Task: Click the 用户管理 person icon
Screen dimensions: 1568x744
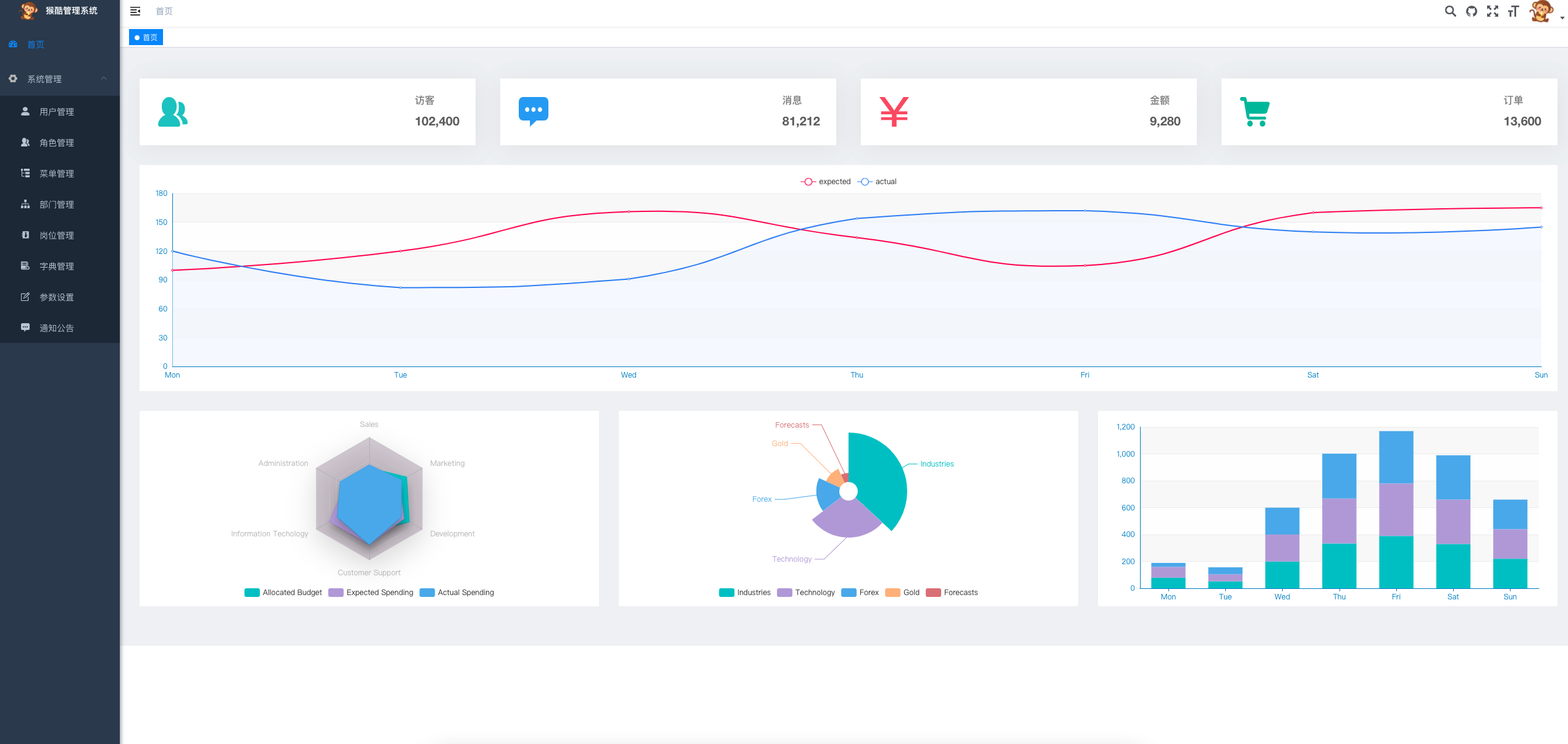Action: (25, 111)
